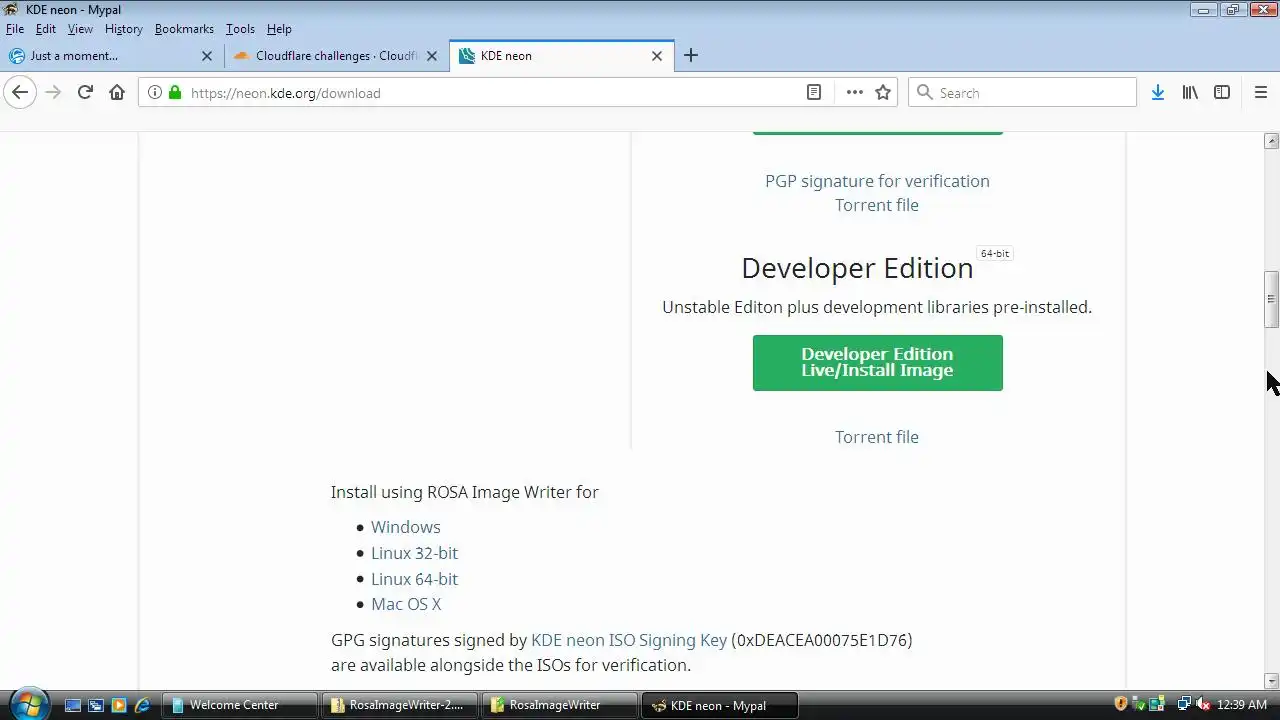Open the History menu
Screen dimensions: 1280x720
pyautogui.click(x=124, y=29)
